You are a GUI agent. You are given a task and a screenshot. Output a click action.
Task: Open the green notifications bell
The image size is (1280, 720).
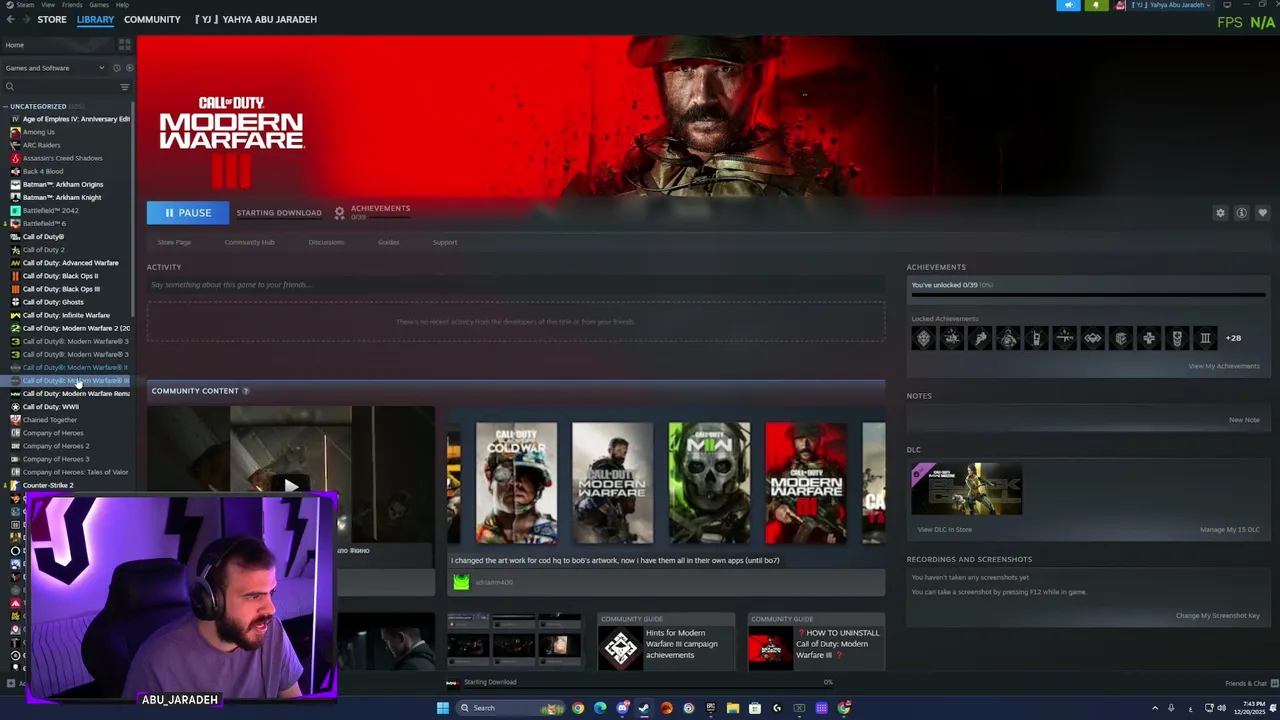point(1095,5)
